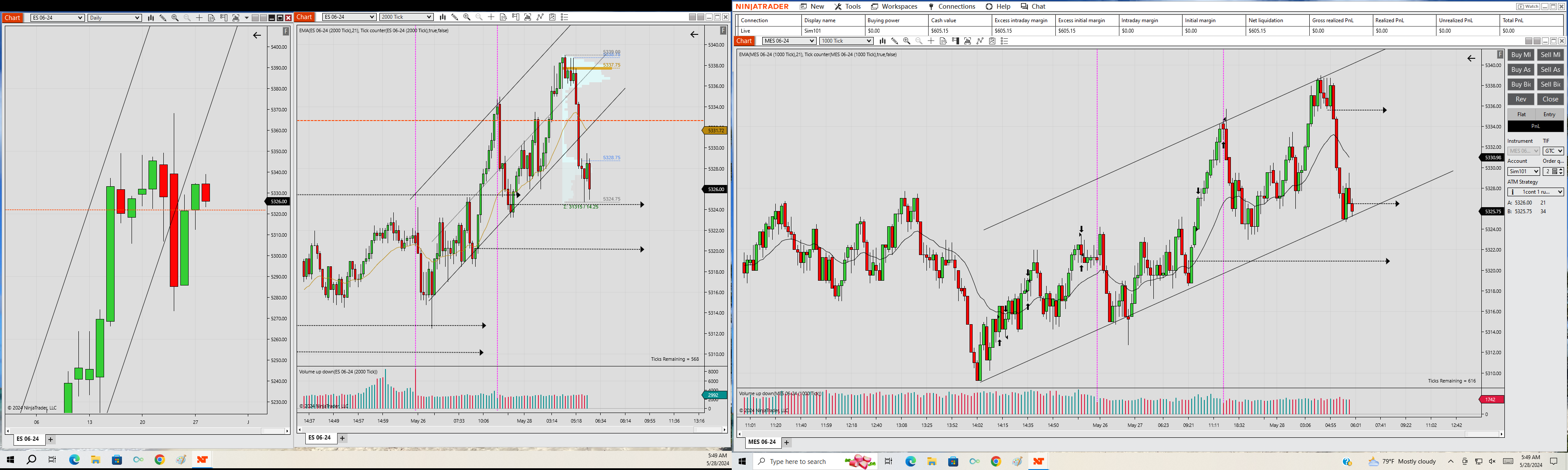
Task: Add new tab beside MES 06-24 tab
Action: point(787,443)
